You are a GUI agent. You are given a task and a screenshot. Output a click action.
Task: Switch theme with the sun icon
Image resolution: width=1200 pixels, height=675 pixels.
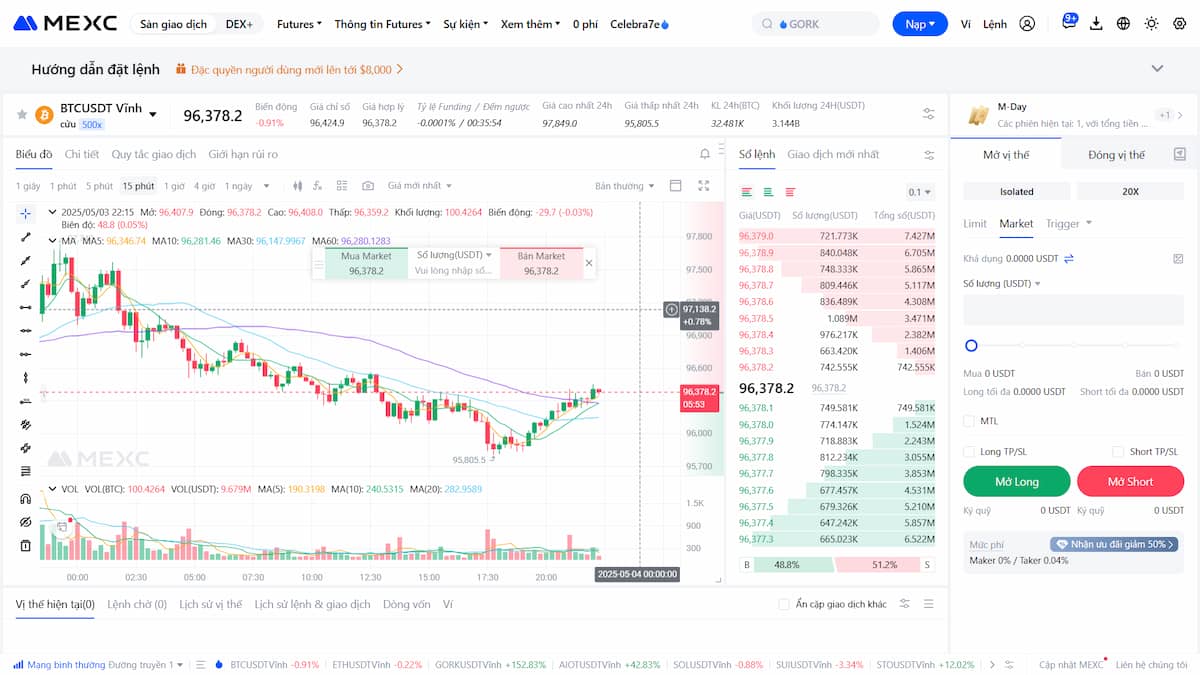point(1151,24)
